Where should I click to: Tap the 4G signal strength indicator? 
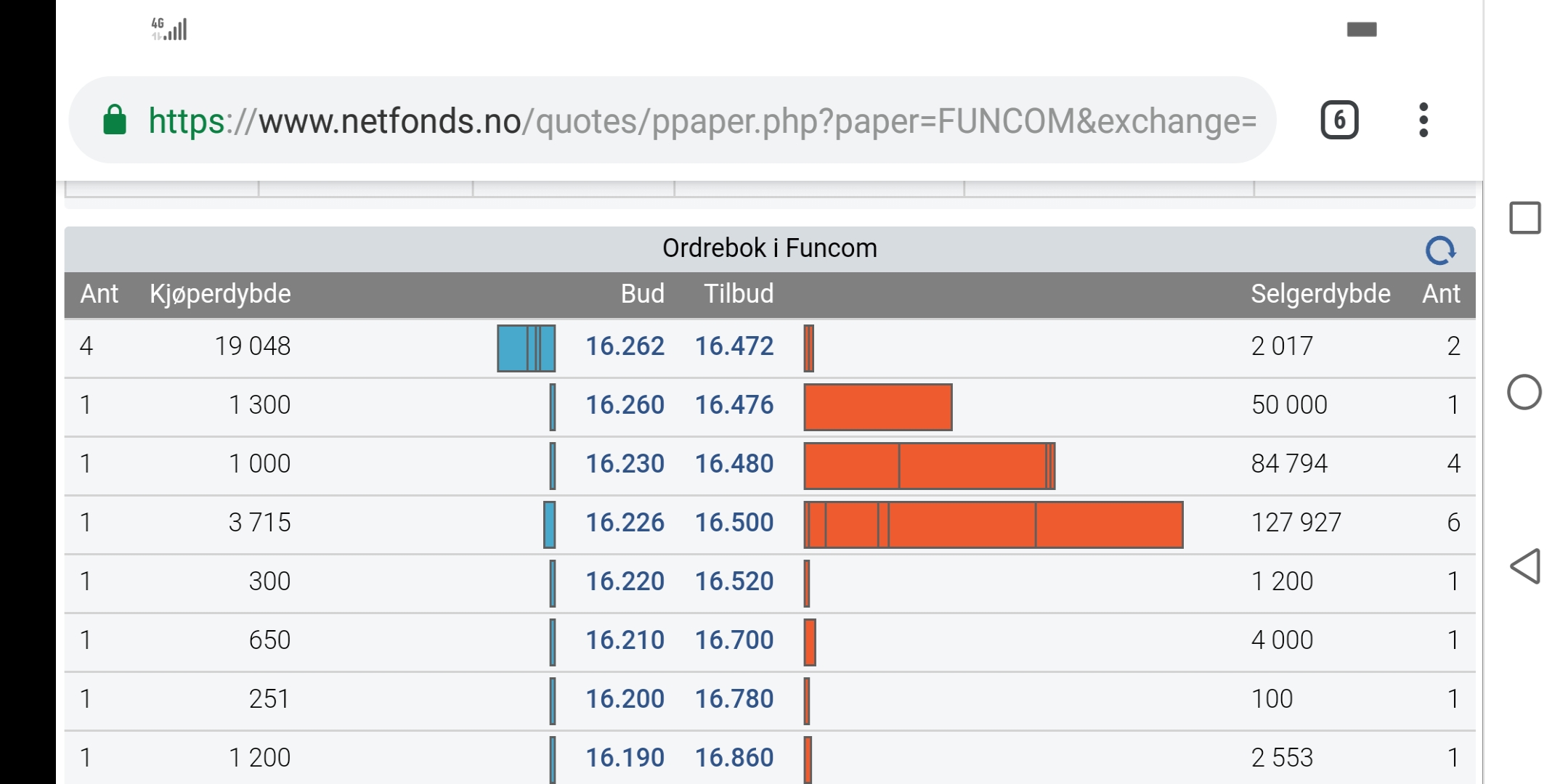(169, 29)
